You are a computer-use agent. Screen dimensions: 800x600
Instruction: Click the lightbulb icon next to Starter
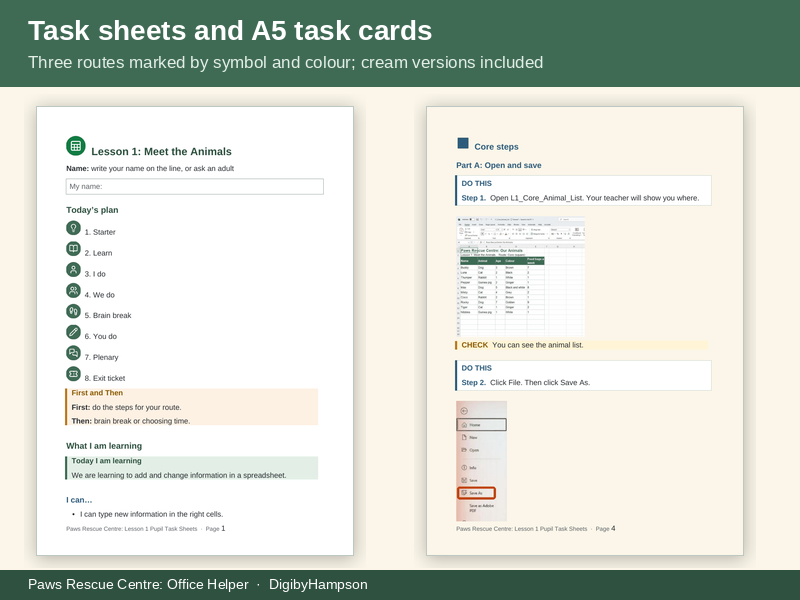tap(73, 228)
